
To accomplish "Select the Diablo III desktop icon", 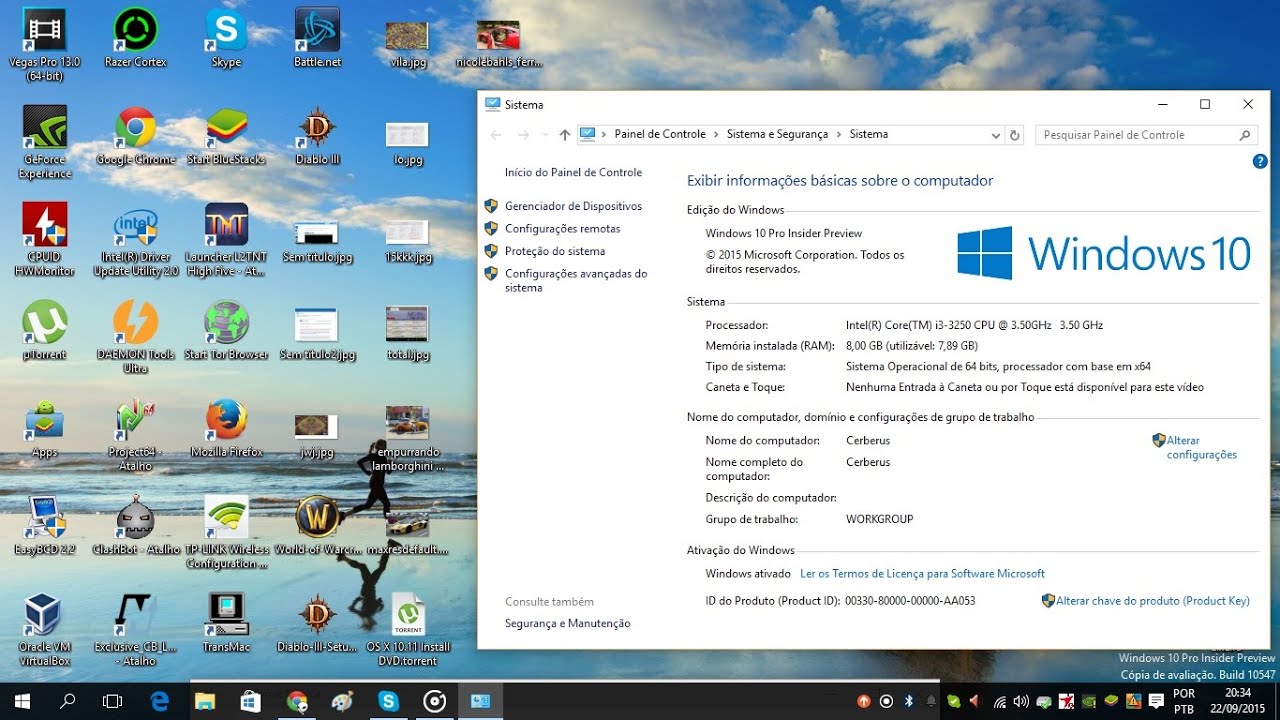I will (x=317, y=136).
